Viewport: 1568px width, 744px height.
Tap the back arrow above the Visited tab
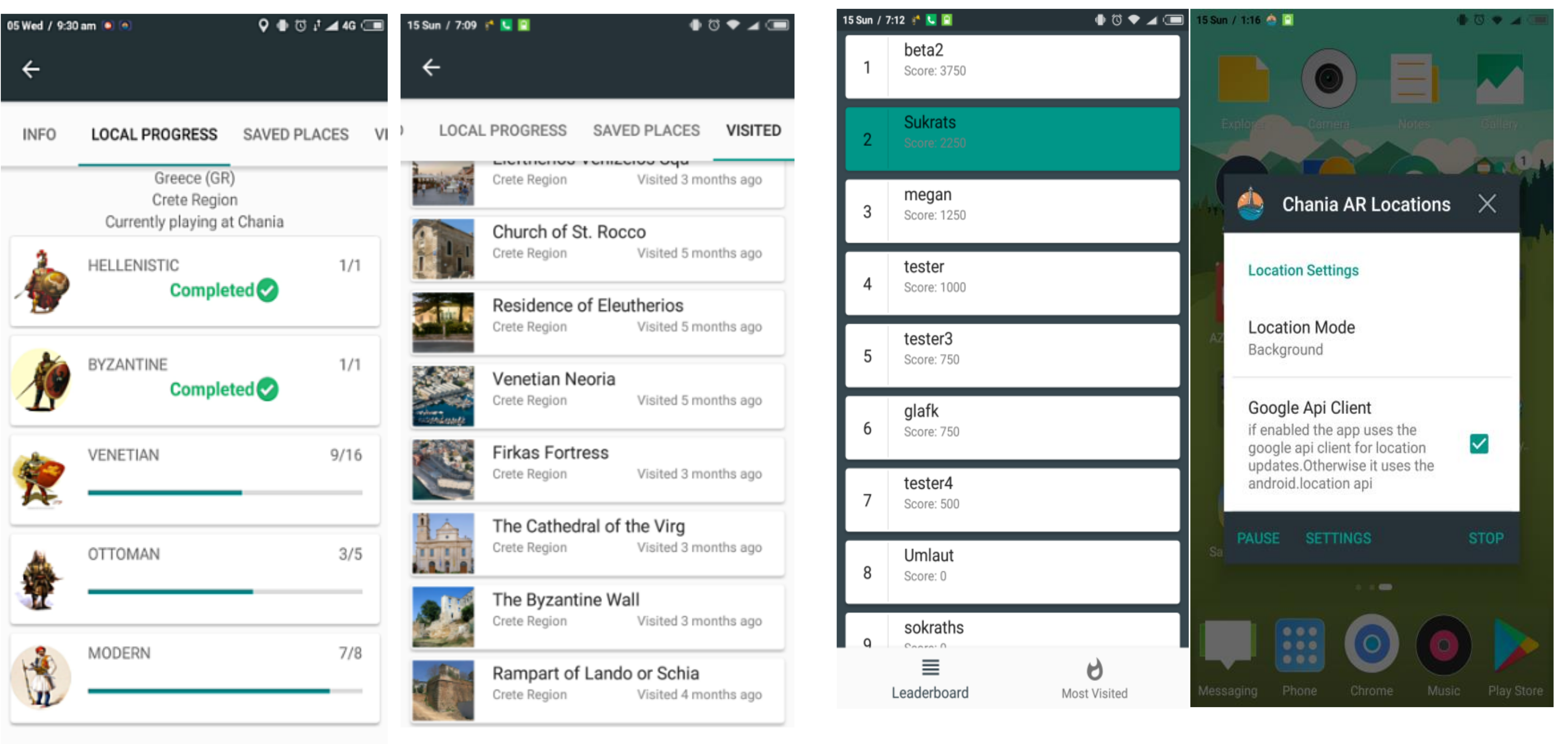click(x=431, y=67)
